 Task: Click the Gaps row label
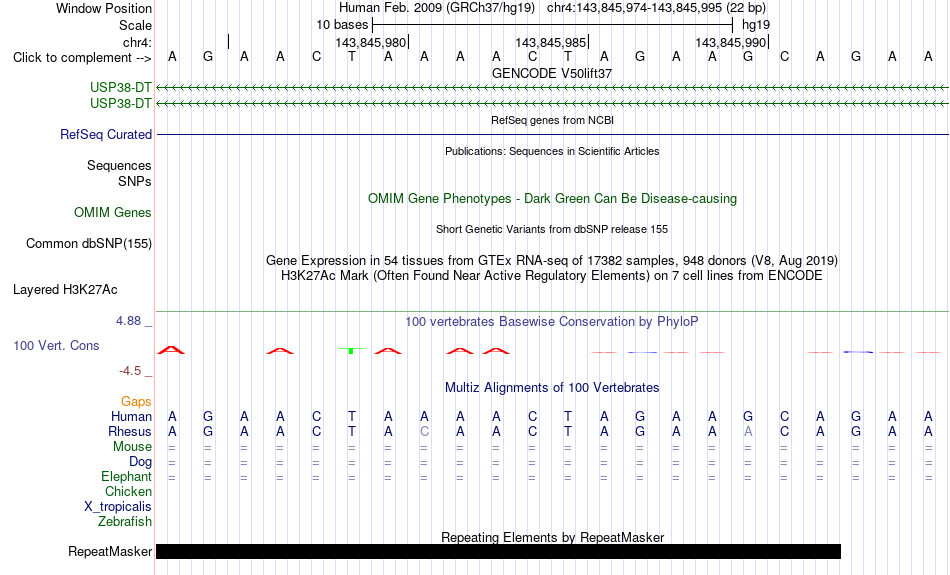(x=136, y=402)
